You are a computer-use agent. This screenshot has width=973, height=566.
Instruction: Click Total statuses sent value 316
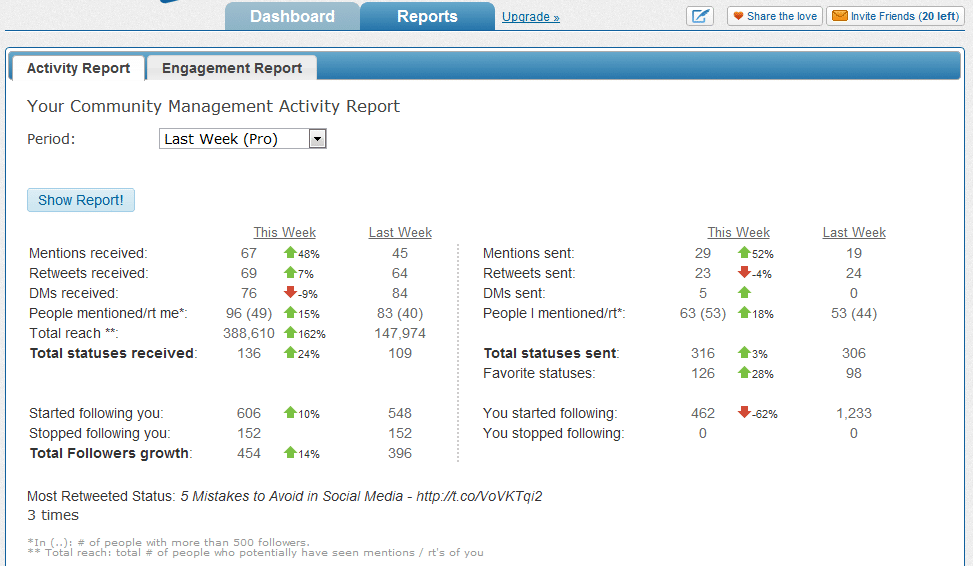pyautogui.click(x=703, y=353)
